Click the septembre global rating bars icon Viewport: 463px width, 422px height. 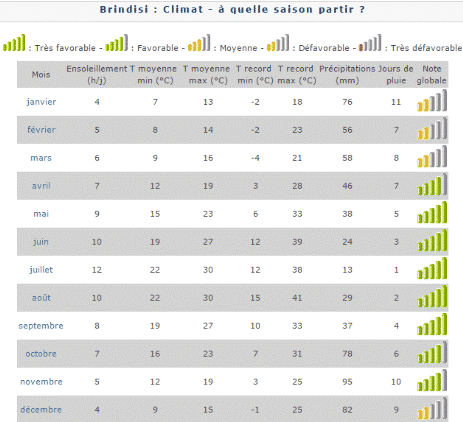pyautogui.click(x=432, y=324)
